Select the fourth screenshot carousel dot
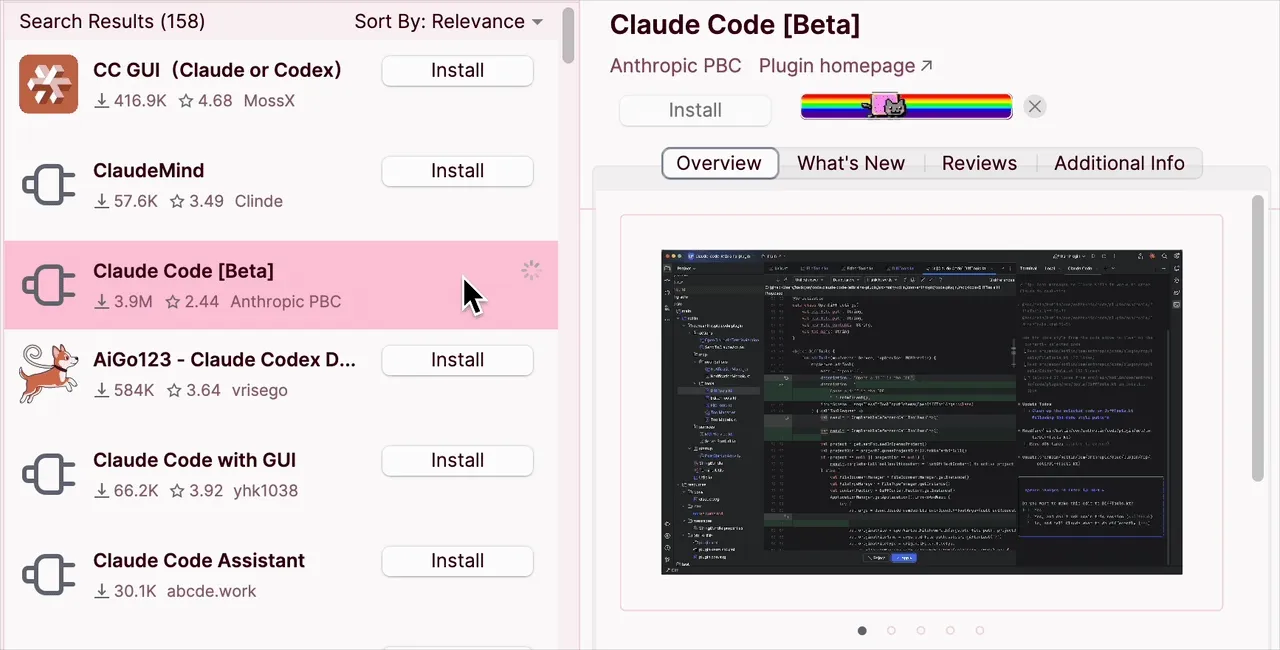The height and width of the screenshot is (650, 1280). (x=950, y=630)
